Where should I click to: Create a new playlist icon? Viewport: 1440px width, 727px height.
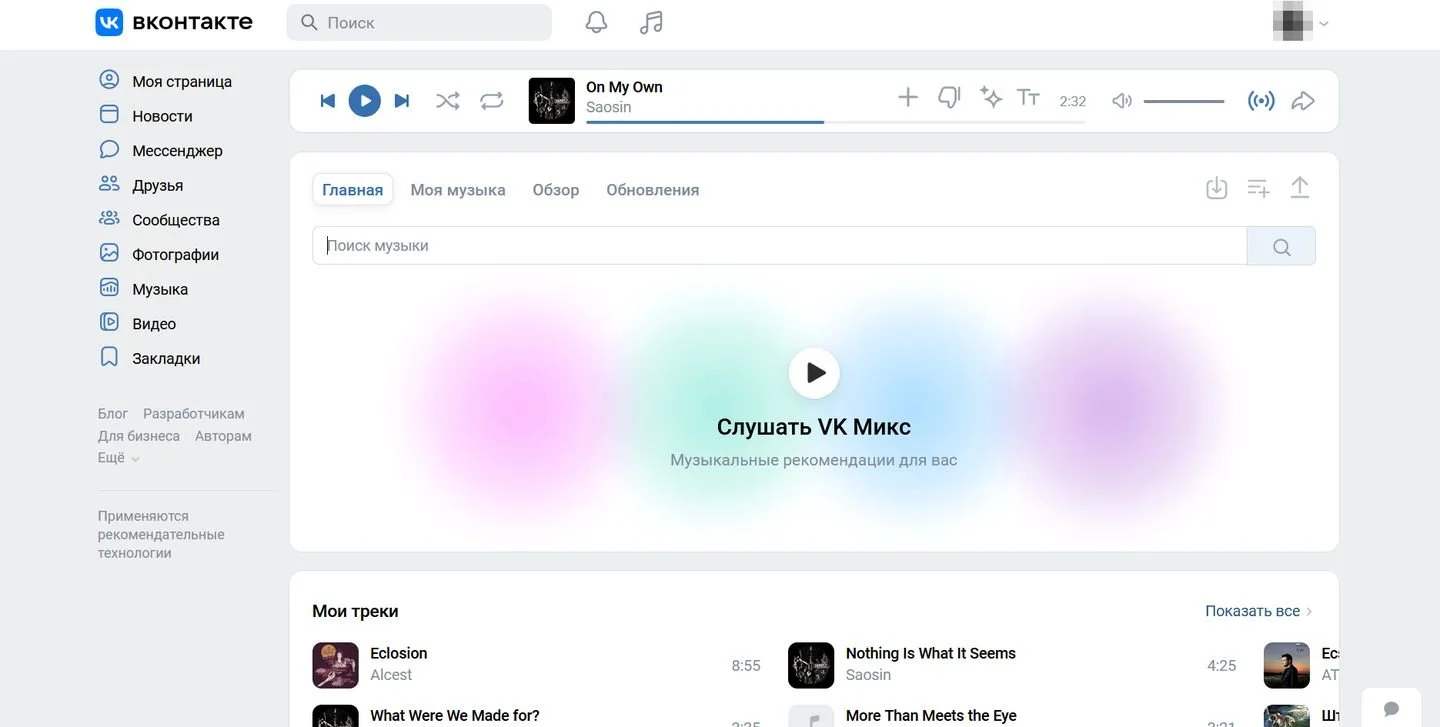pyautogui.click(x=1258, y=188)
